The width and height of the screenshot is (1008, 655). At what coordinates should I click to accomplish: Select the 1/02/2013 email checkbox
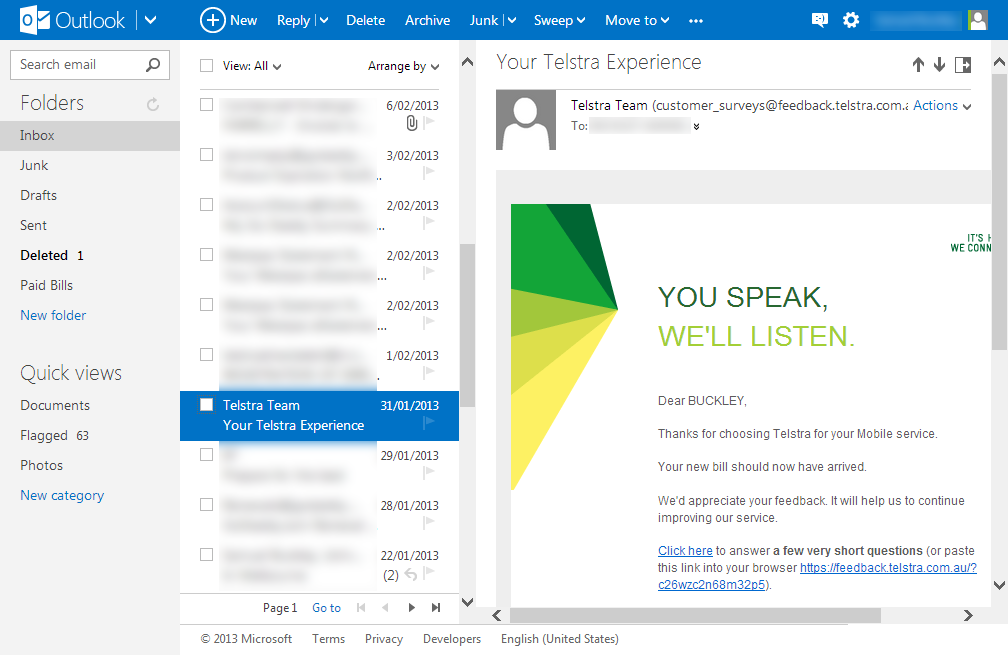[x=206, y=355]
